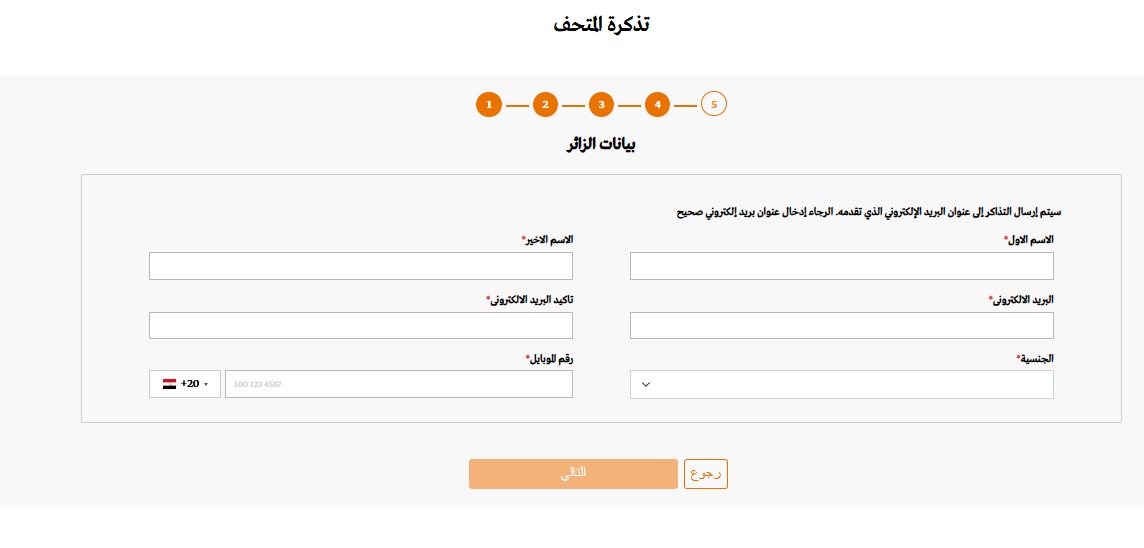Viewport: 1144px width, 548px height.
Task: Select step 3 in the stepper
Action: pyautogui.click(x=600, y=104)
